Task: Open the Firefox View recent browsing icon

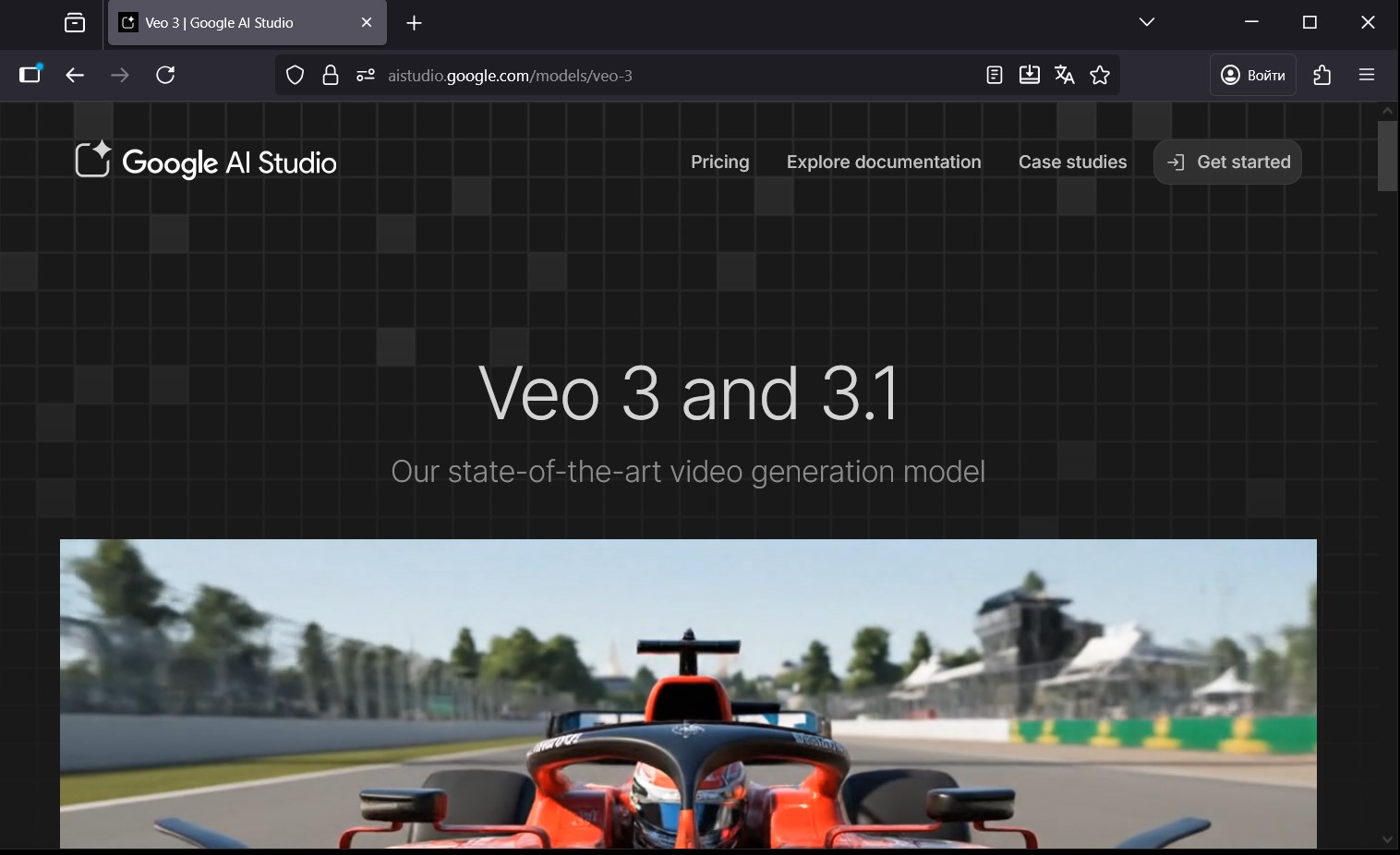Action: click(x=75, y=23)
